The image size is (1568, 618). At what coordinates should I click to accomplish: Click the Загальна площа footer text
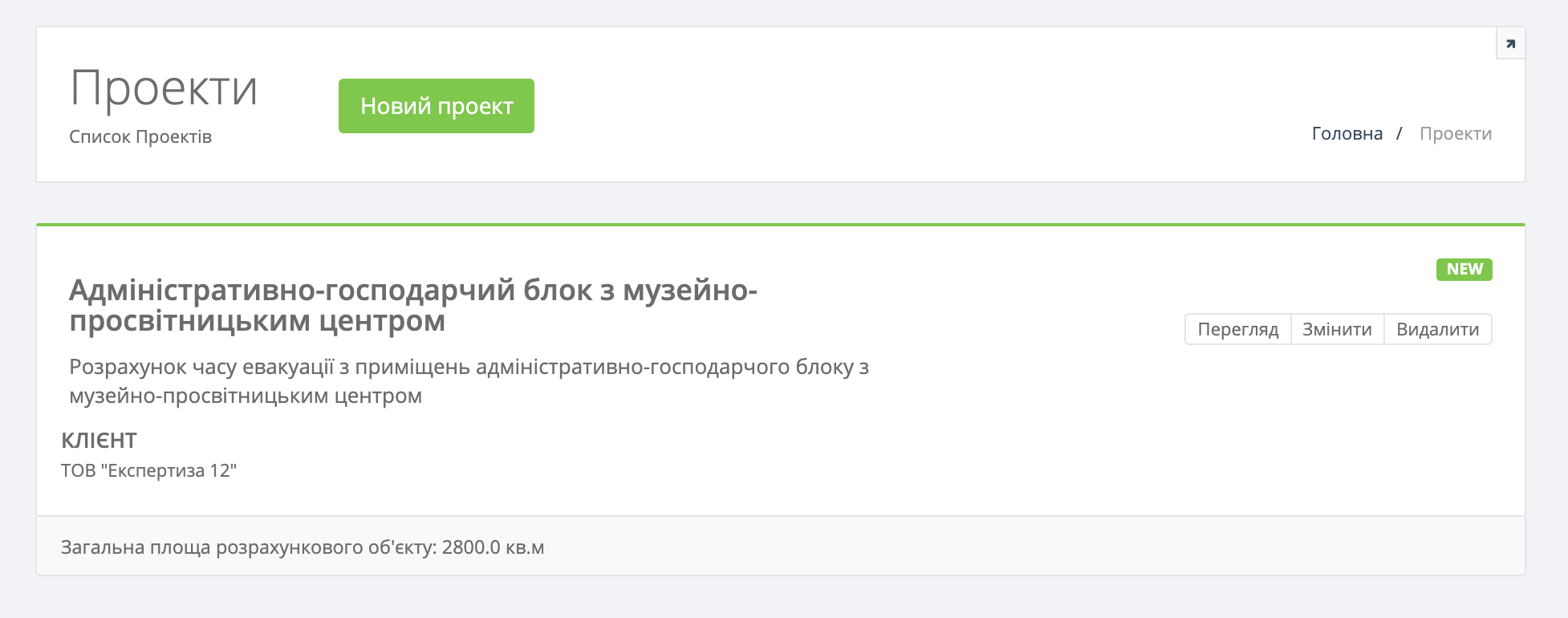[x=249, y=547]
